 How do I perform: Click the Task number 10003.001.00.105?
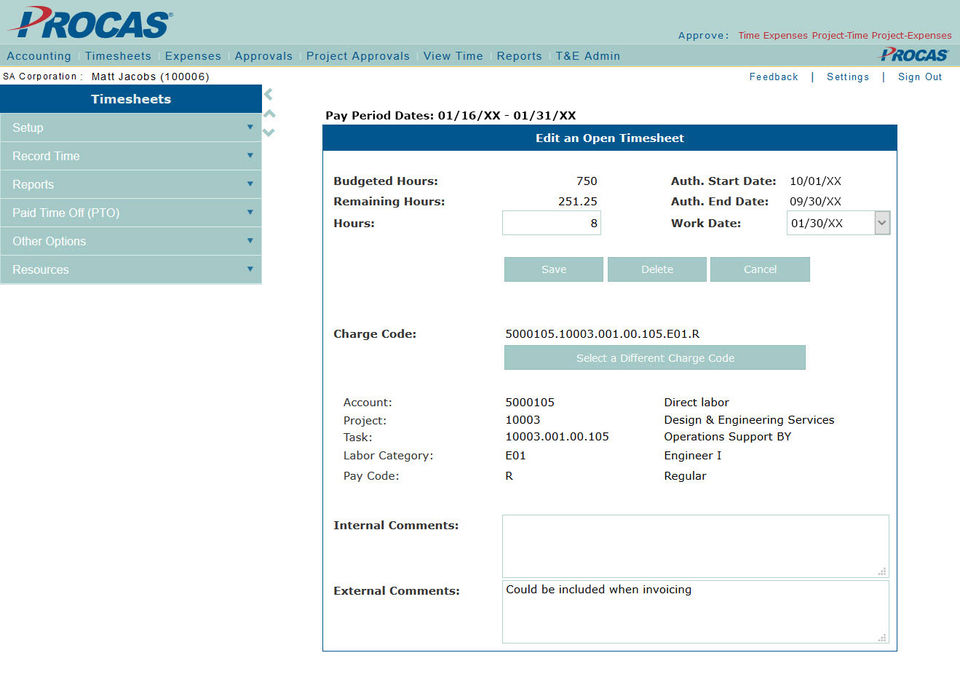click(557, 437)
